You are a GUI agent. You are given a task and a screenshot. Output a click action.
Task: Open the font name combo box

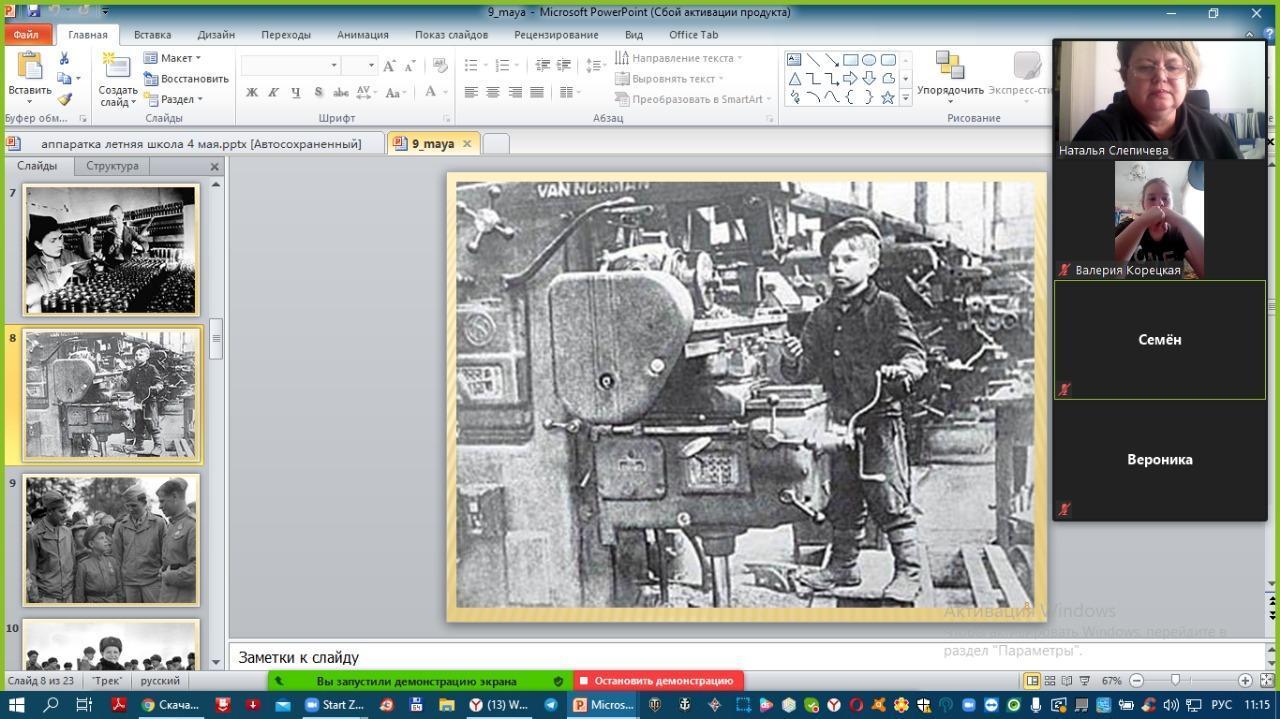point(290,65)
